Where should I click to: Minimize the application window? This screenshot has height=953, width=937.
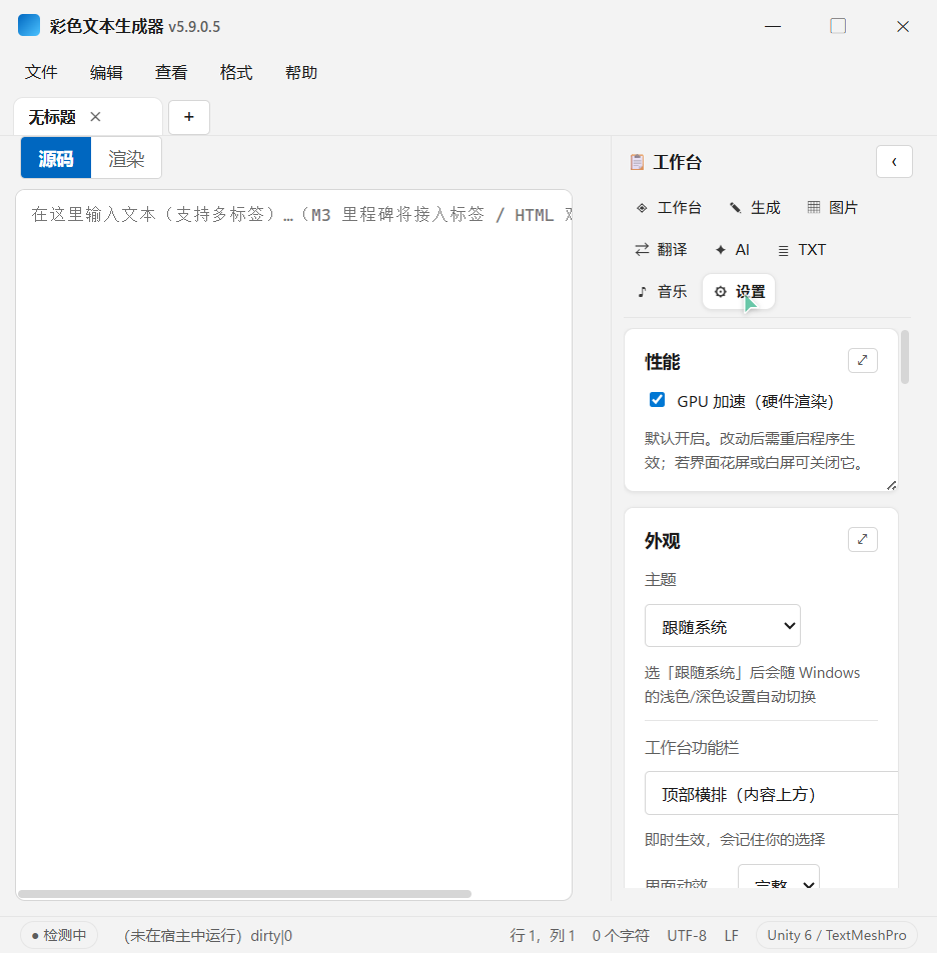[x=773, y=26]
